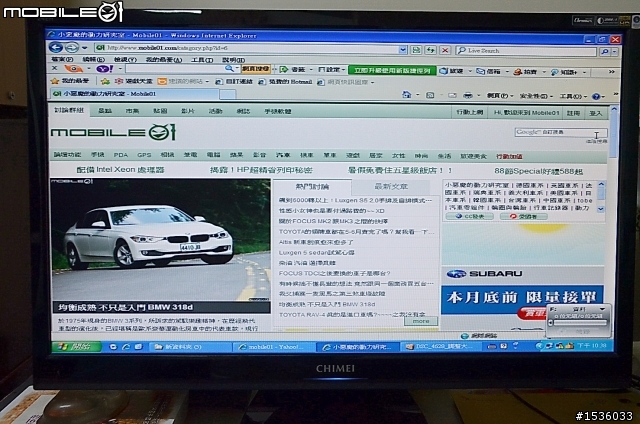Screen dimensions: 640x424
Task: Click the blue Help question mark icon
Action: click(x=596, y=97)
